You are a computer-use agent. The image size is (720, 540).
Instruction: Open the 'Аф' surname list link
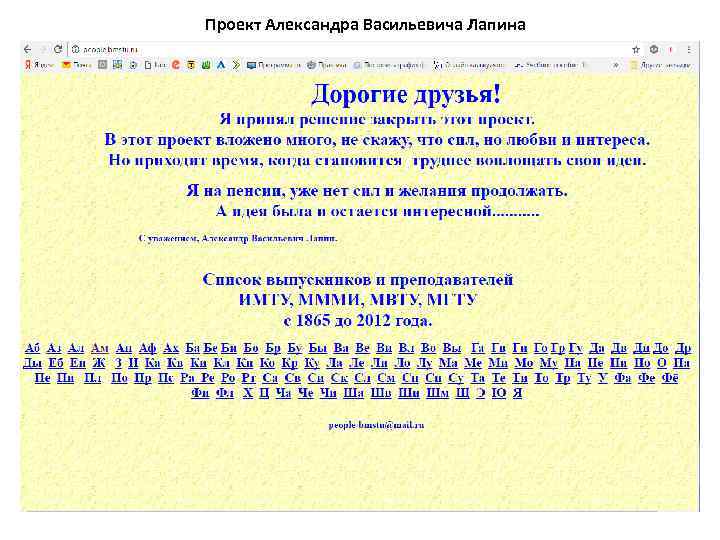(148, 349)
